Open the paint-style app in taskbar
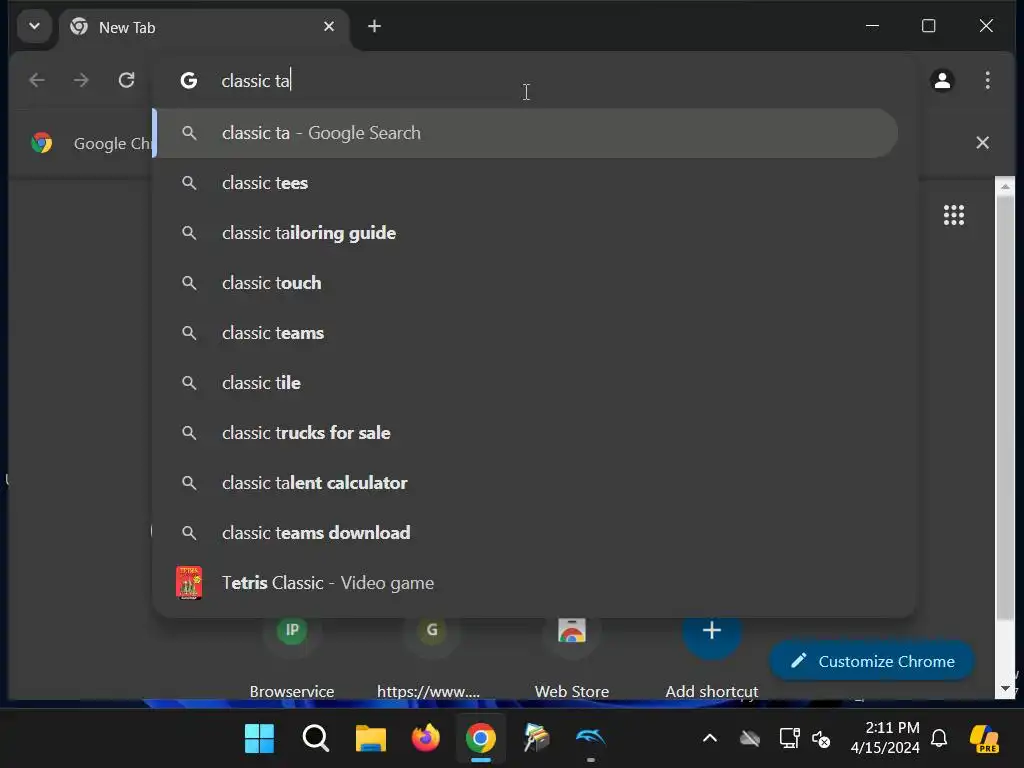This screenshot has height=768, width=1024. 536,739
